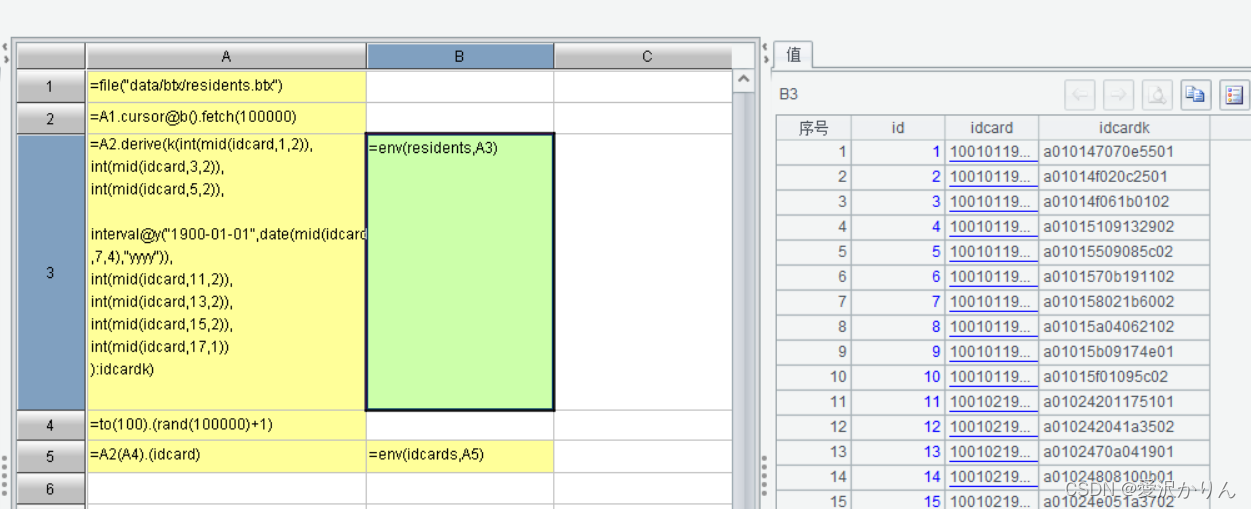Click cell A3 with A2.derive formula
This screenshot has width=1251, height=509.
[x=226, y=272]
